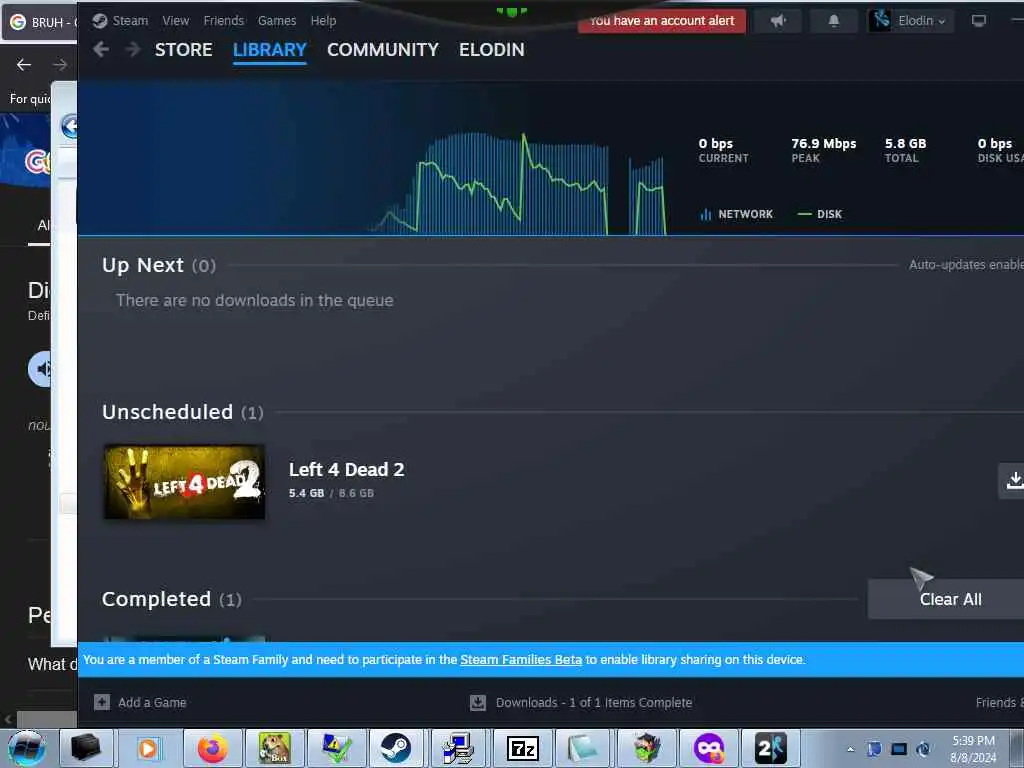
Task: Click the speaker pronunciation icon in browser
Action: [x=40, y=369]
